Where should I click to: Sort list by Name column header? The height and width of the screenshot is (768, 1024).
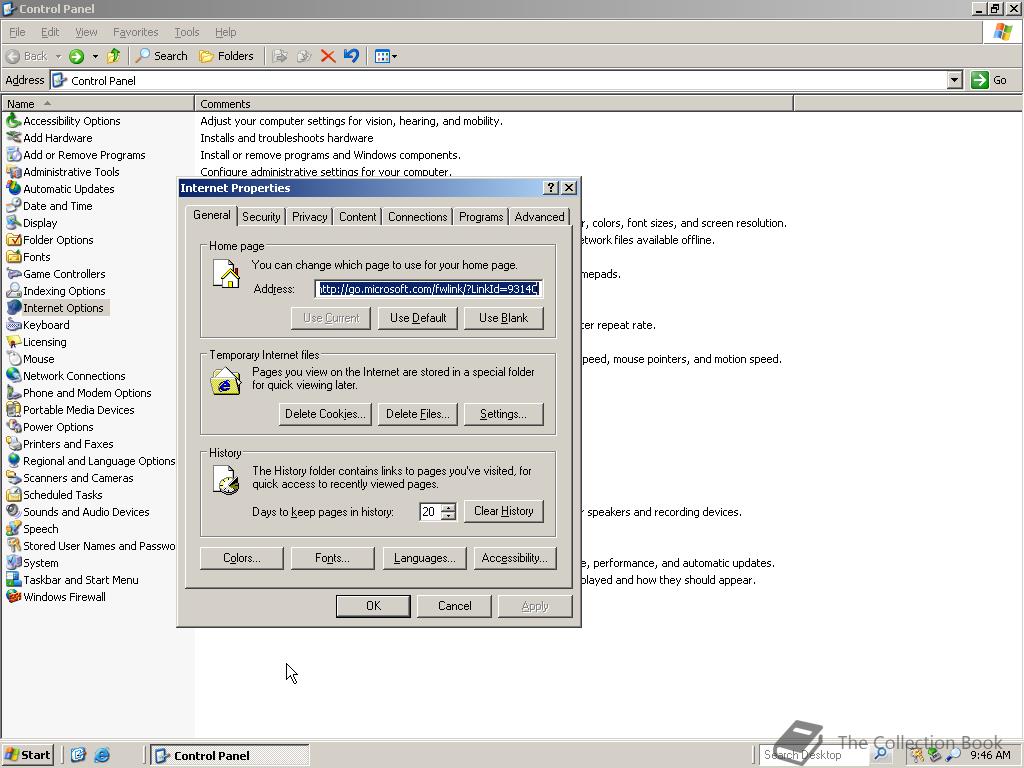coord(98,104)
